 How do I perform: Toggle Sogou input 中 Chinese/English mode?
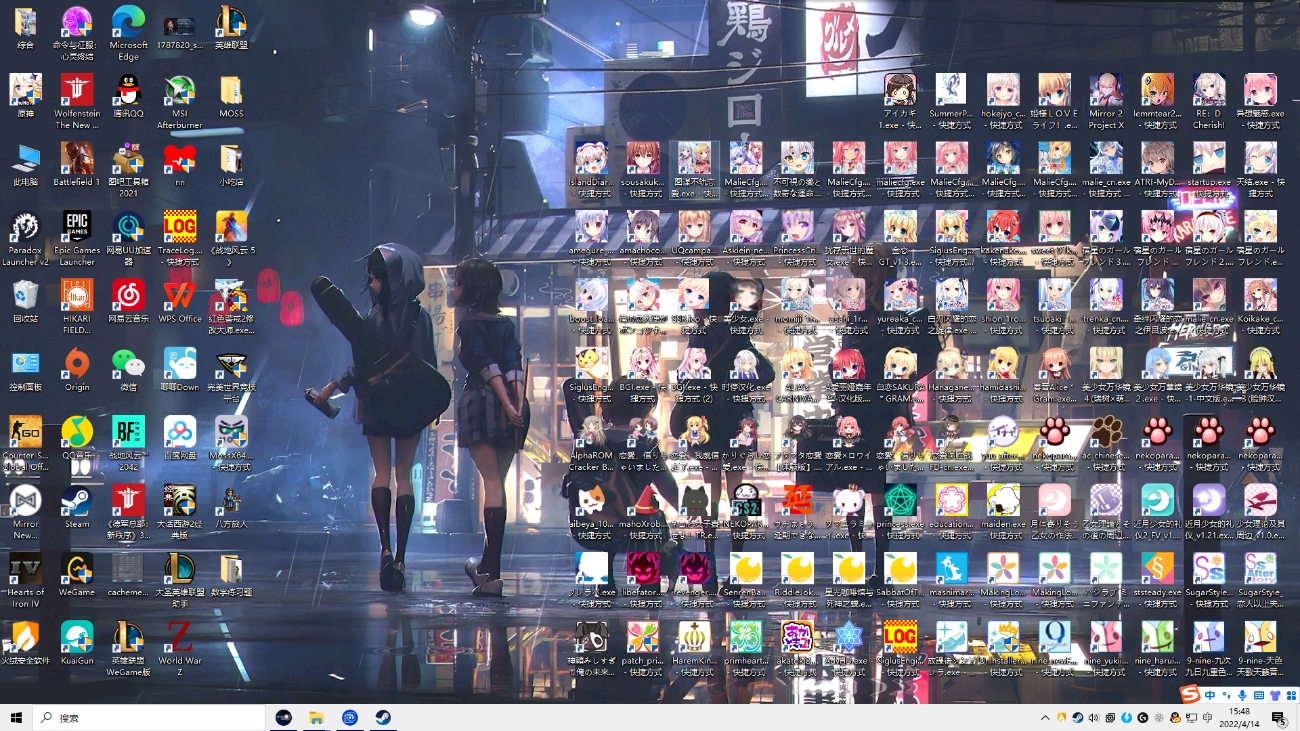click(x=1210, y=695)
